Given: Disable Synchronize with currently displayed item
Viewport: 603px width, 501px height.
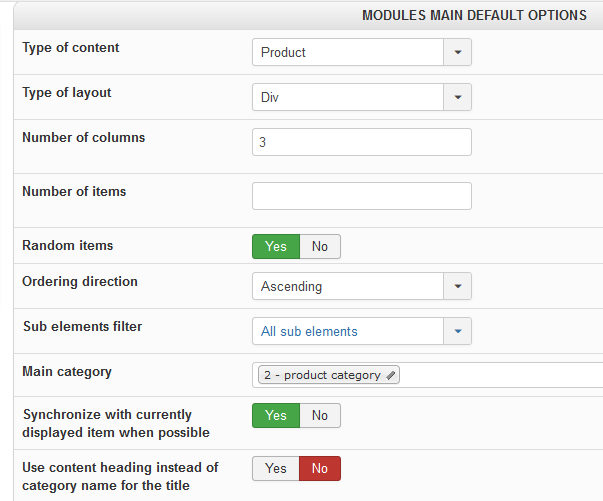Looking at the screenshot, I should pyautogui.click(x=320, y=415).
